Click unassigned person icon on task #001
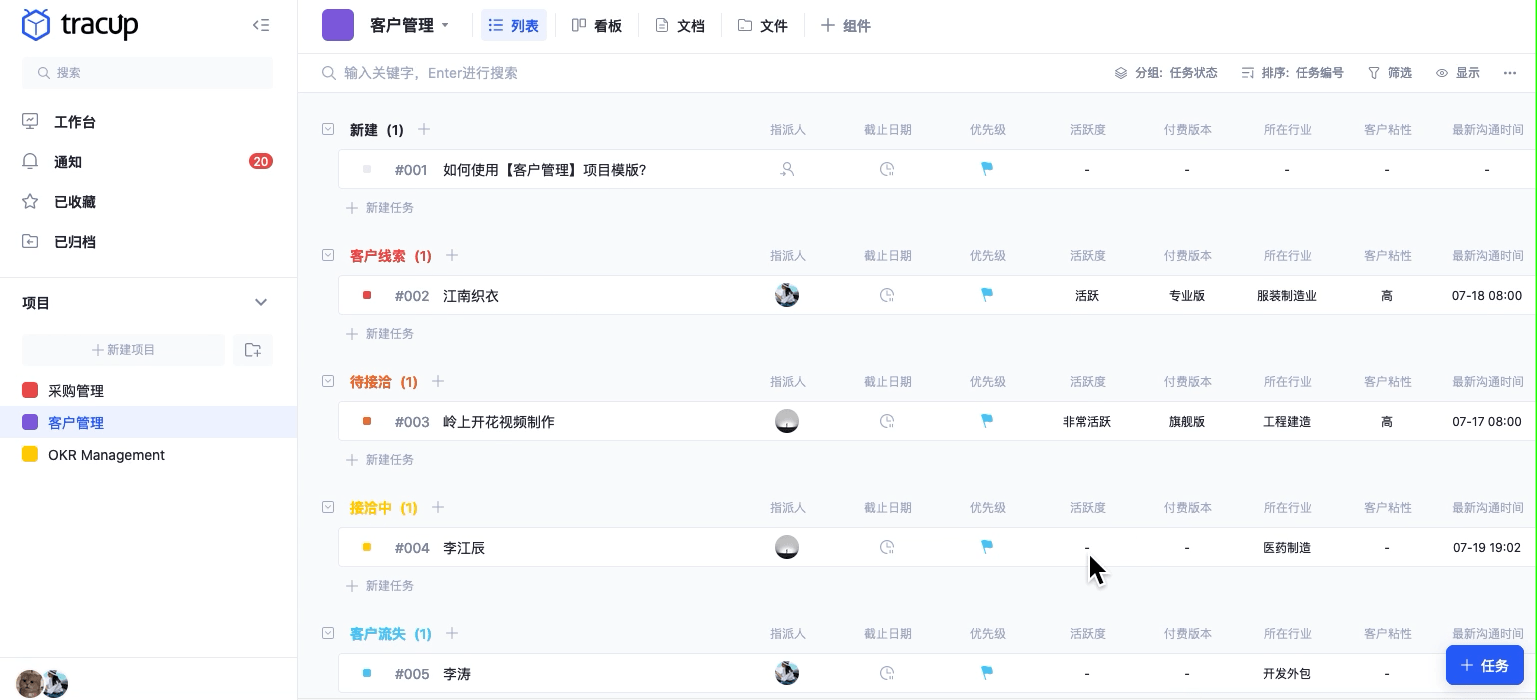Screen dimensions: 1537x700 [787, 170]
